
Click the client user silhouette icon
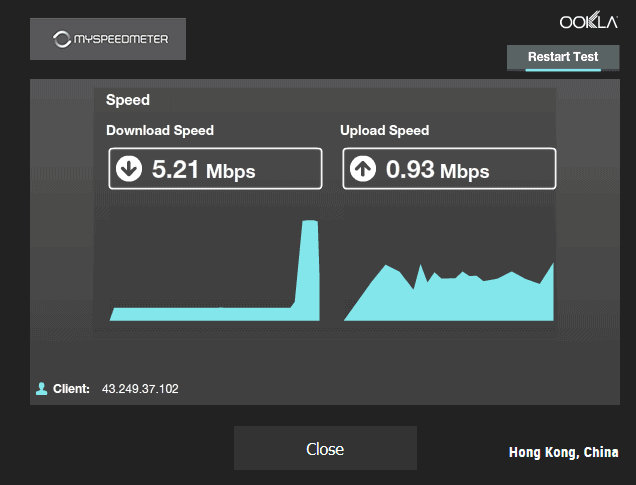[x=41, y=388]
